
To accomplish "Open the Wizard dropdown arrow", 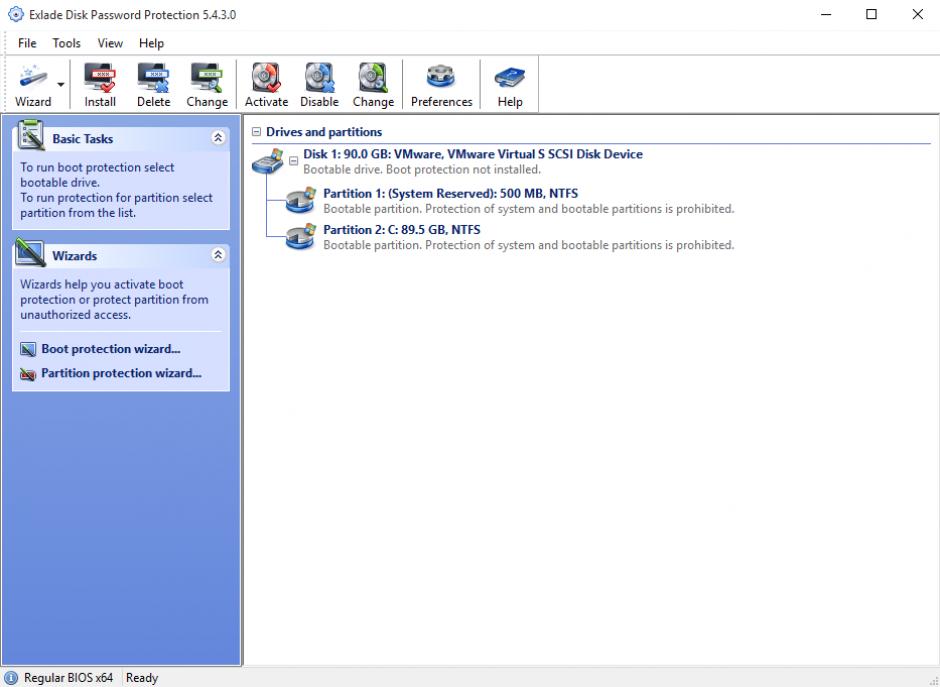I will pos(61,85).
